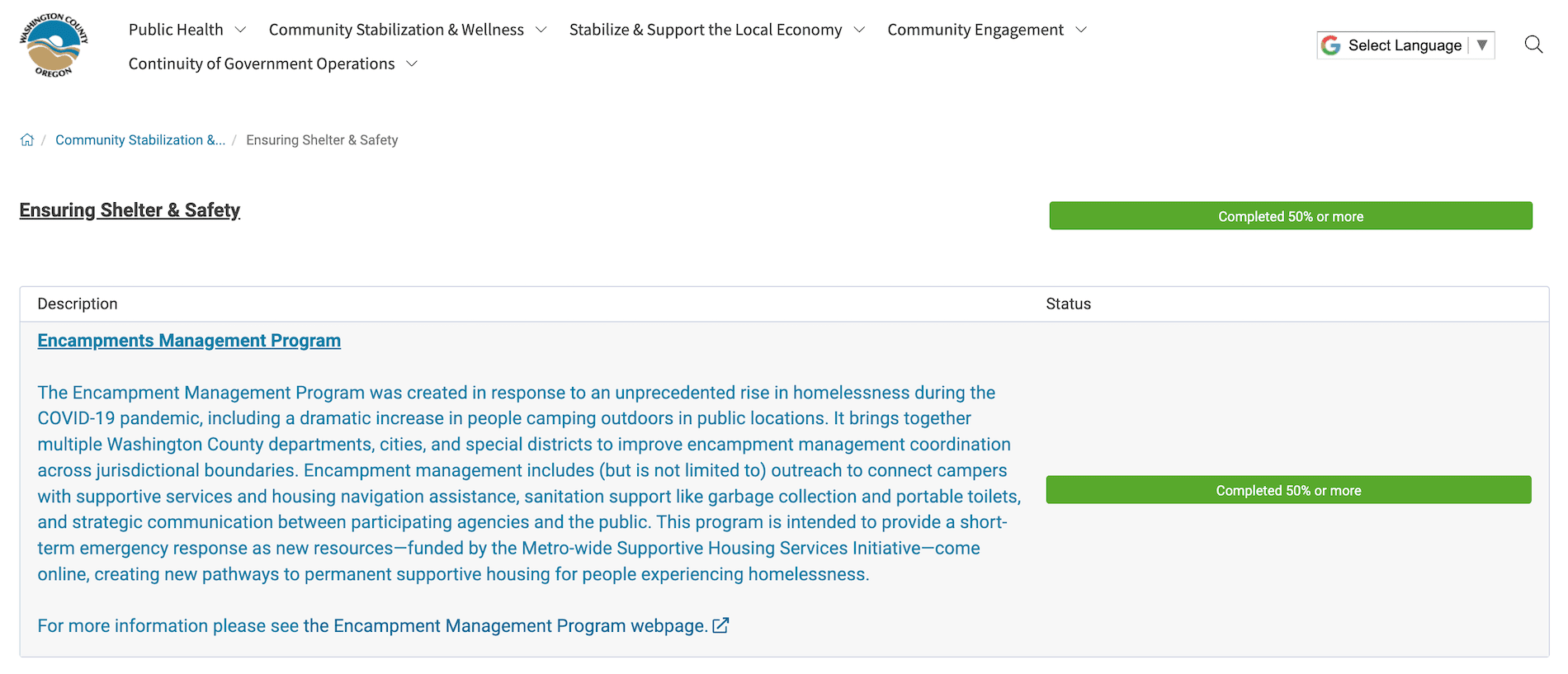1568x674 pixels.
Task: Open Encampments Management Program link
Action: [189, 341]
